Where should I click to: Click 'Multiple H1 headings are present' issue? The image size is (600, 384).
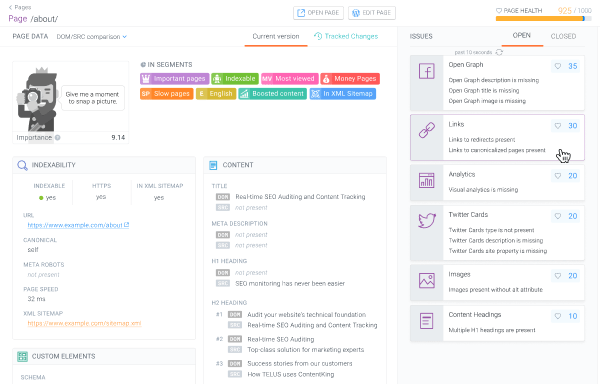[x=492, y=330]
